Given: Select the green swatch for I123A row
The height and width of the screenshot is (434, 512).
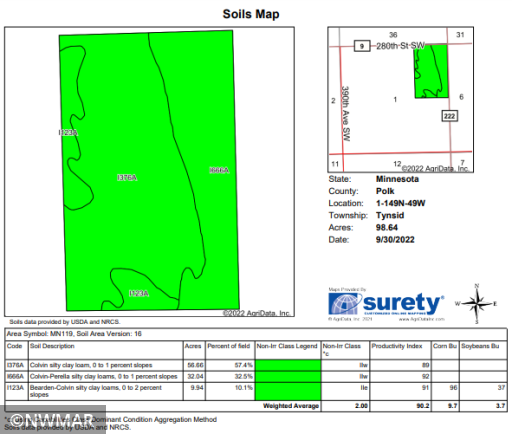Looking at the screenshot, I should (288, 391).
